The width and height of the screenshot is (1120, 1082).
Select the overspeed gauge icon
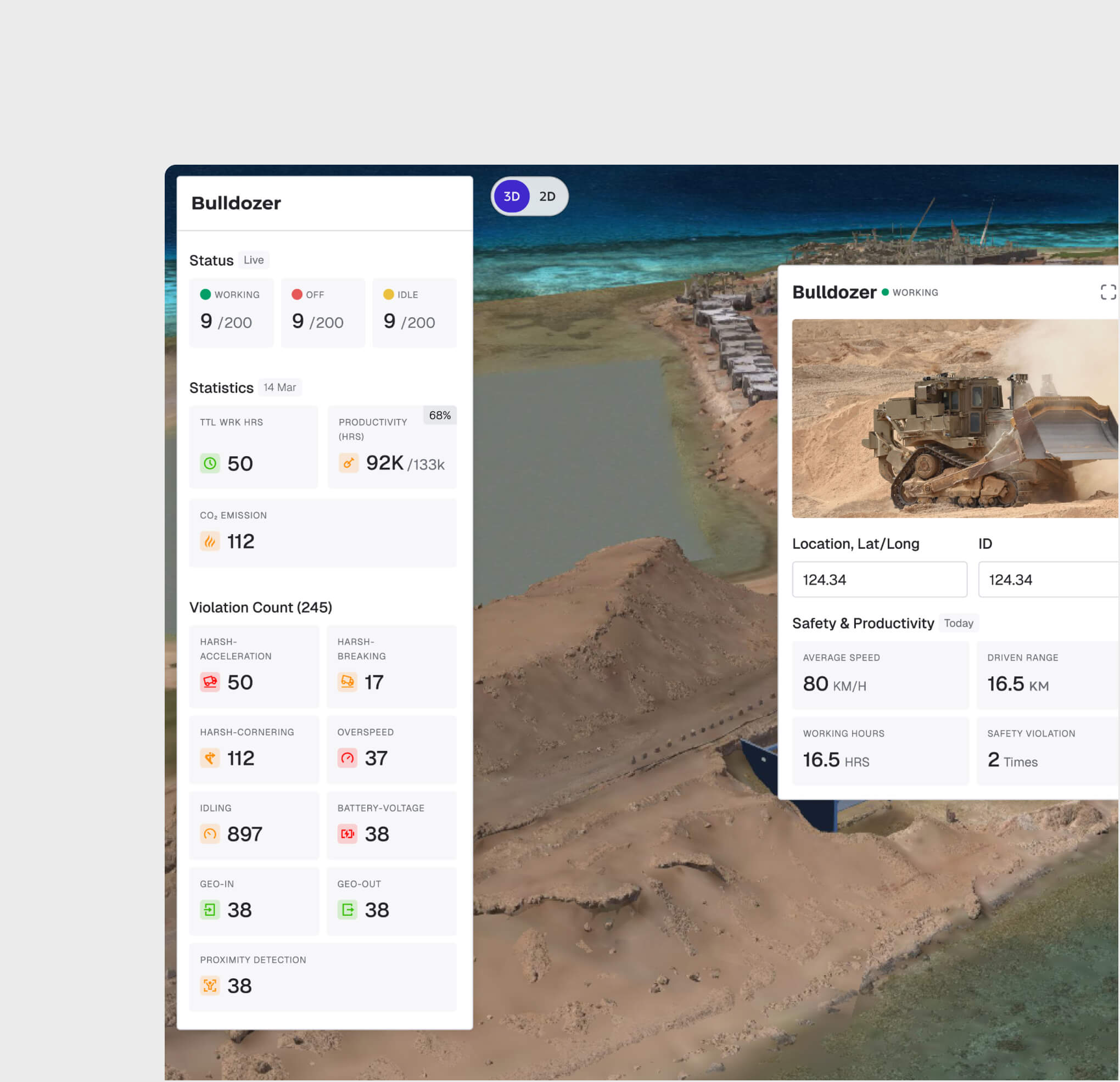pyautogui.click(x=347, y=758)
